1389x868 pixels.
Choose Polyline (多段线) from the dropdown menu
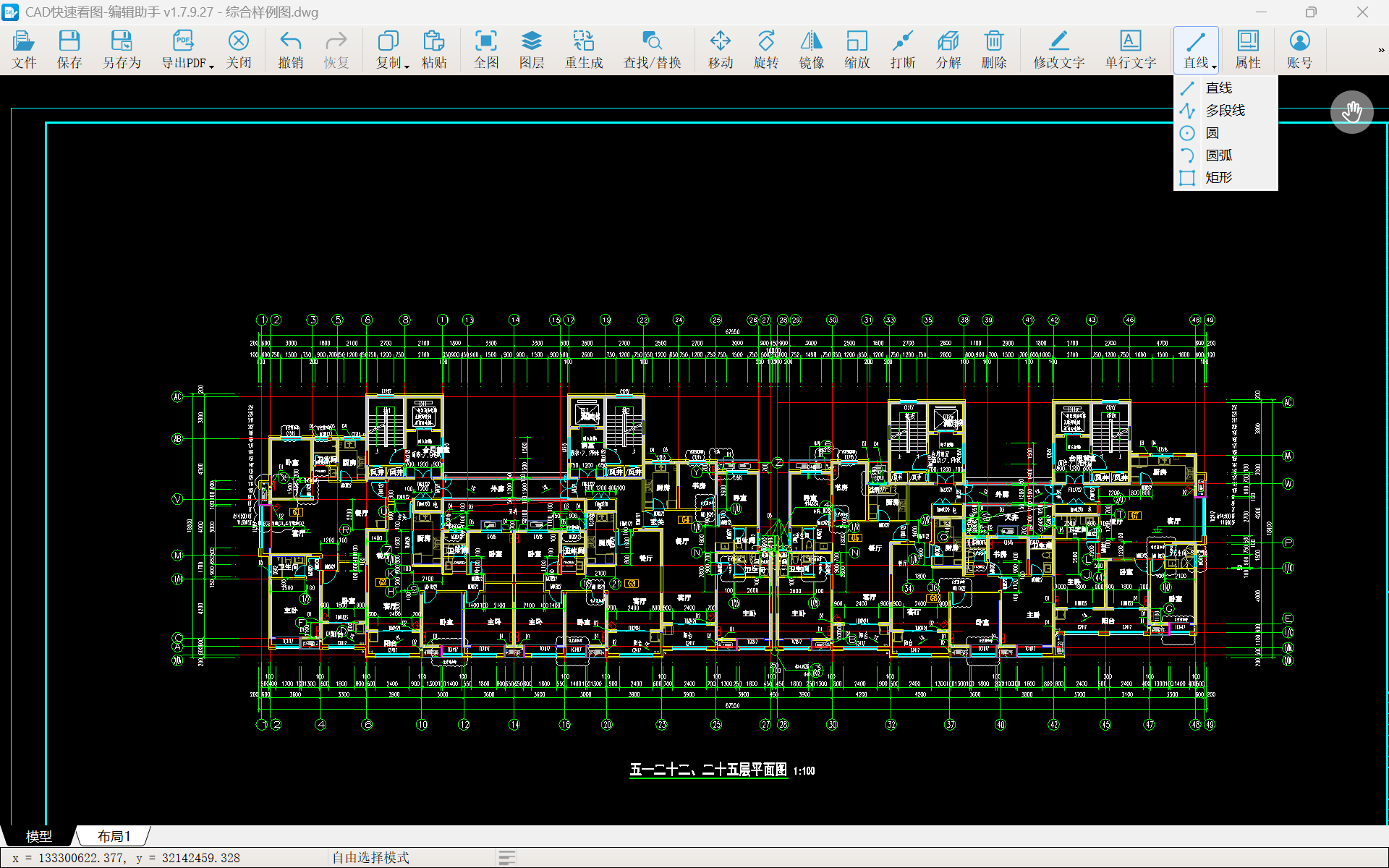[1226, 111]
